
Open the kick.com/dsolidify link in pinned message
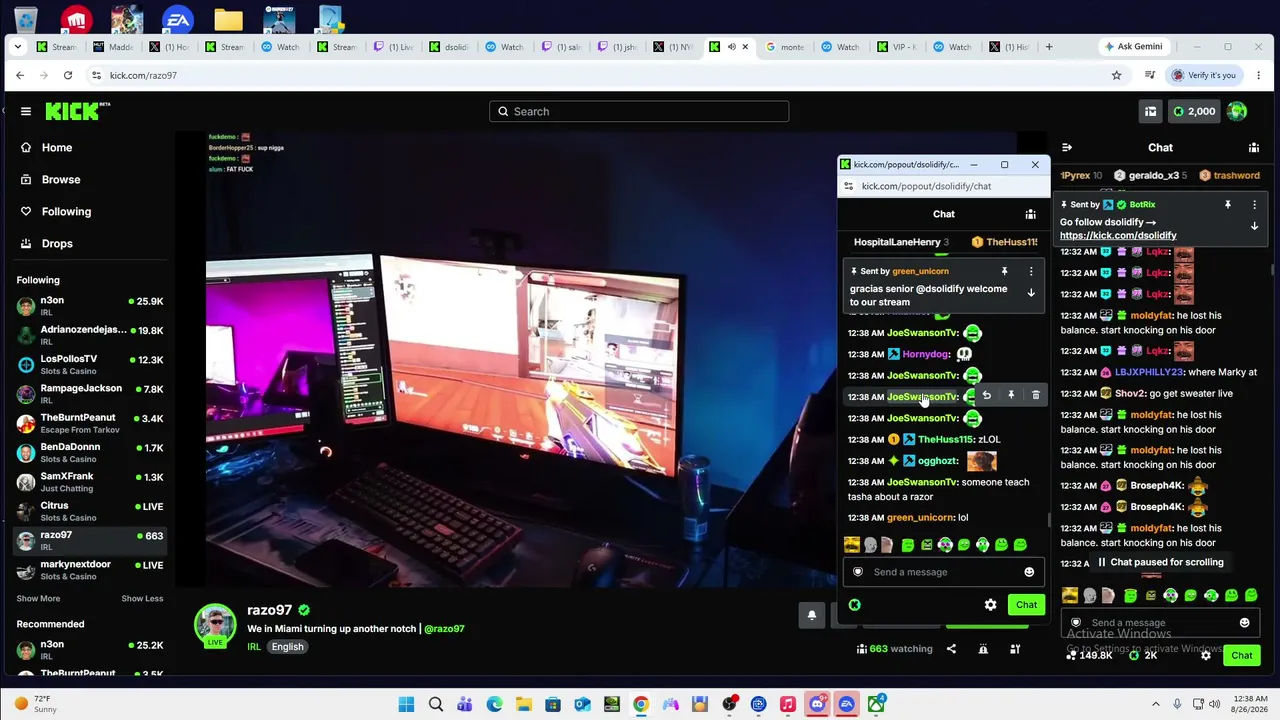1118,236
